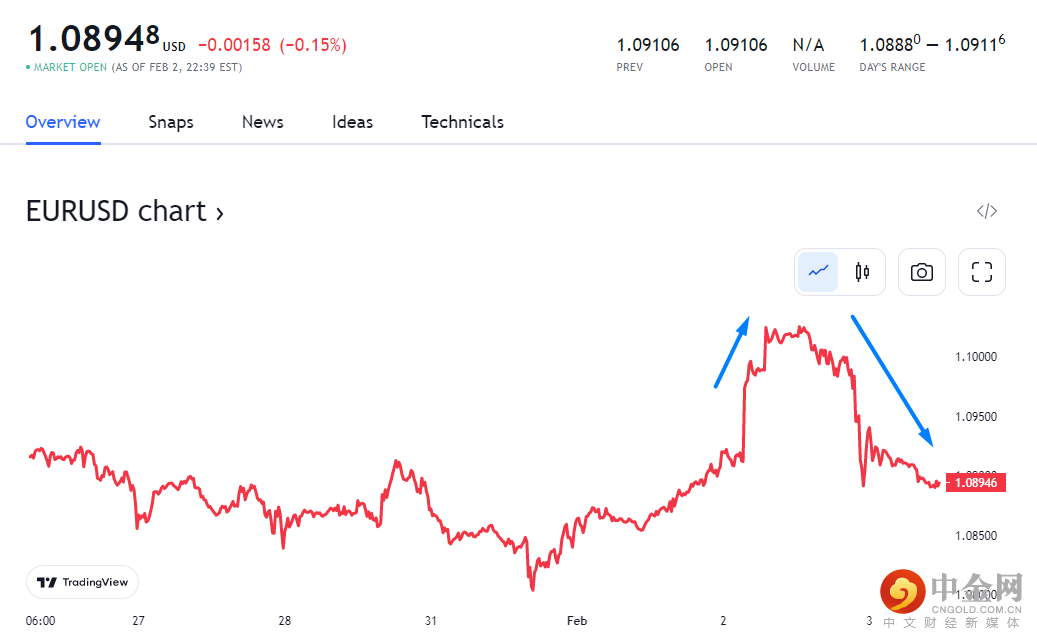Click the 1.10000 level on price axis

tap(977, 357)
